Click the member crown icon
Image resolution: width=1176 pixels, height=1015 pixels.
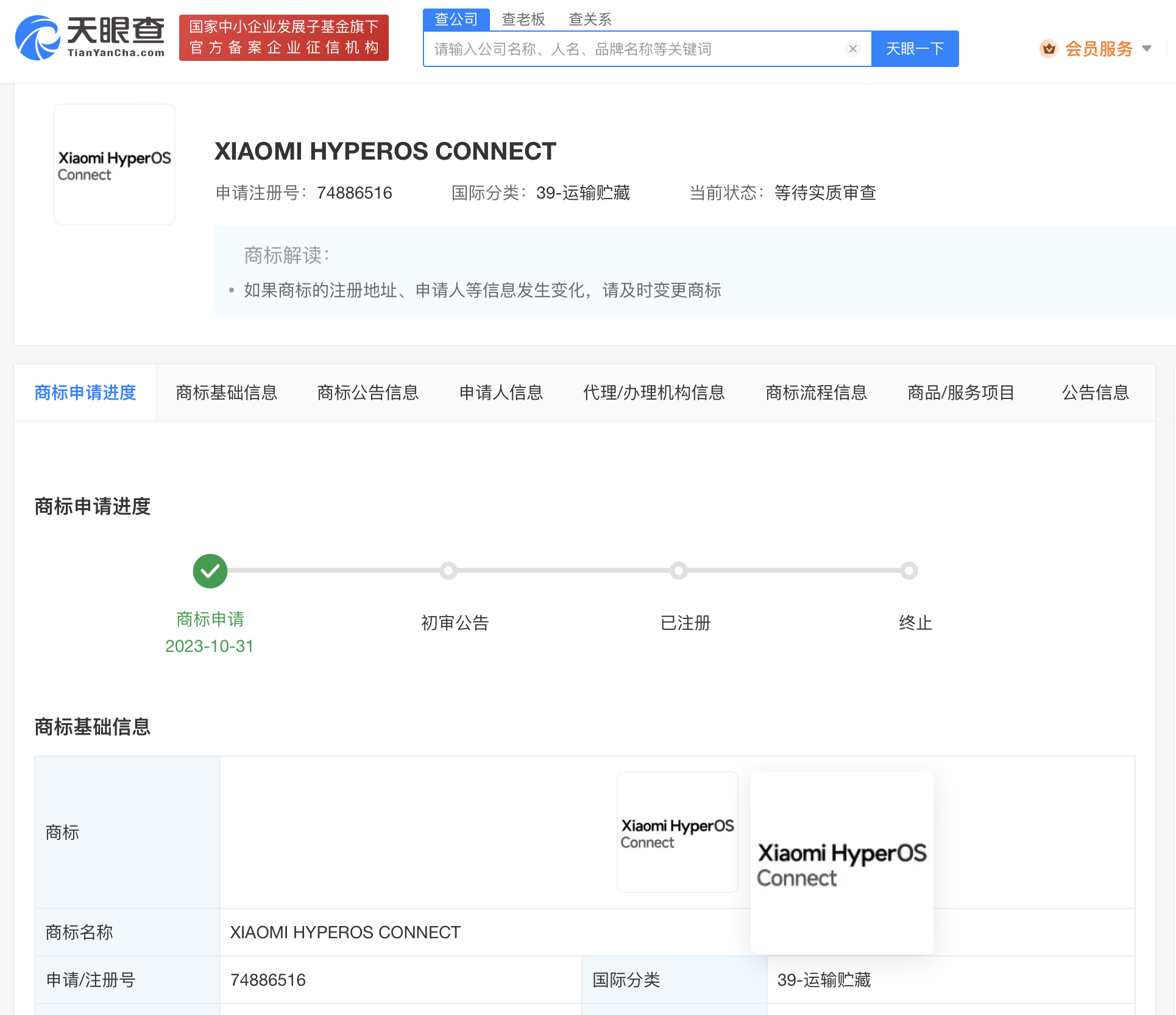1049,49
